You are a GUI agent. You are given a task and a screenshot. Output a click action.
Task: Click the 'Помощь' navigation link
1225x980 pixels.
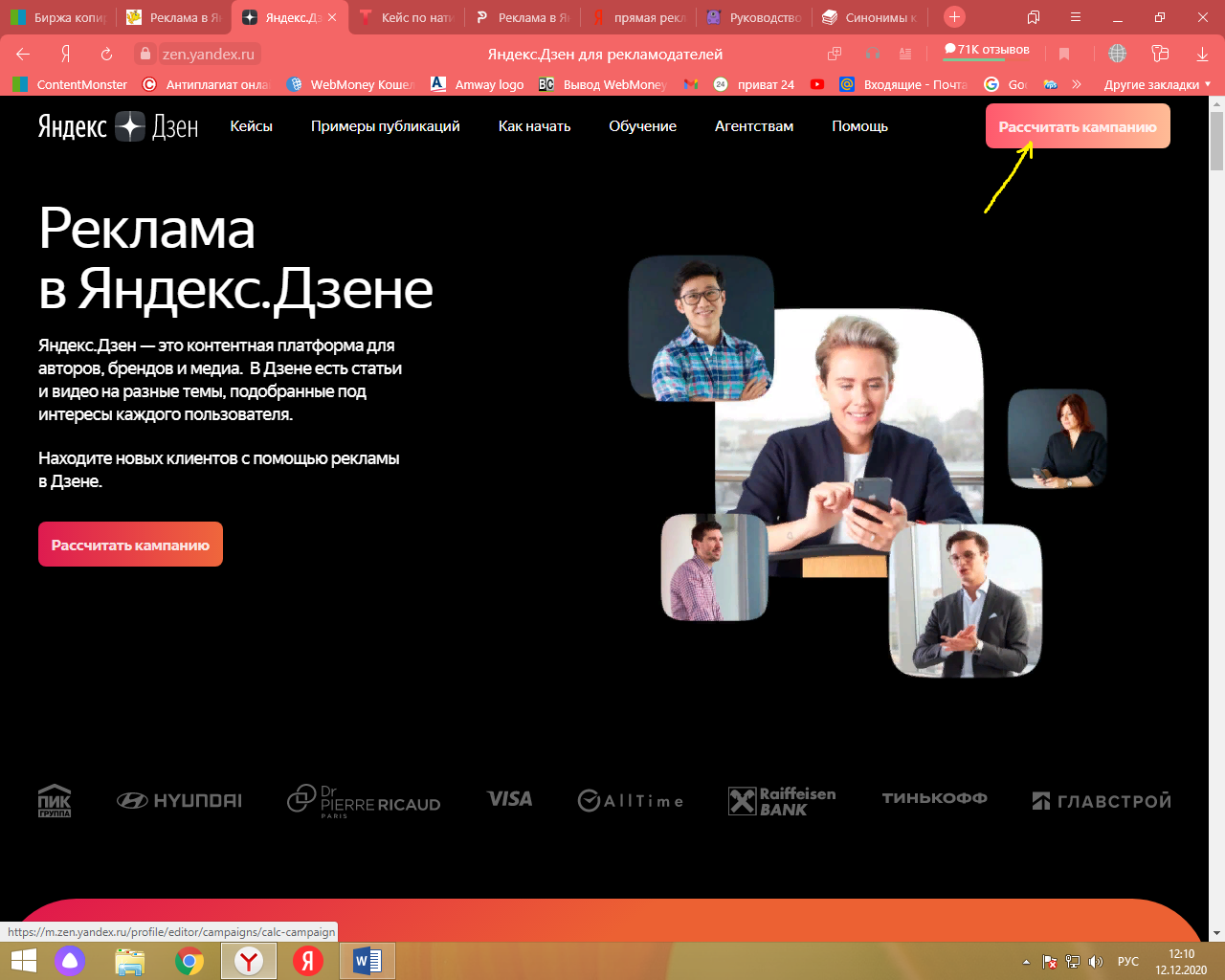859,126
